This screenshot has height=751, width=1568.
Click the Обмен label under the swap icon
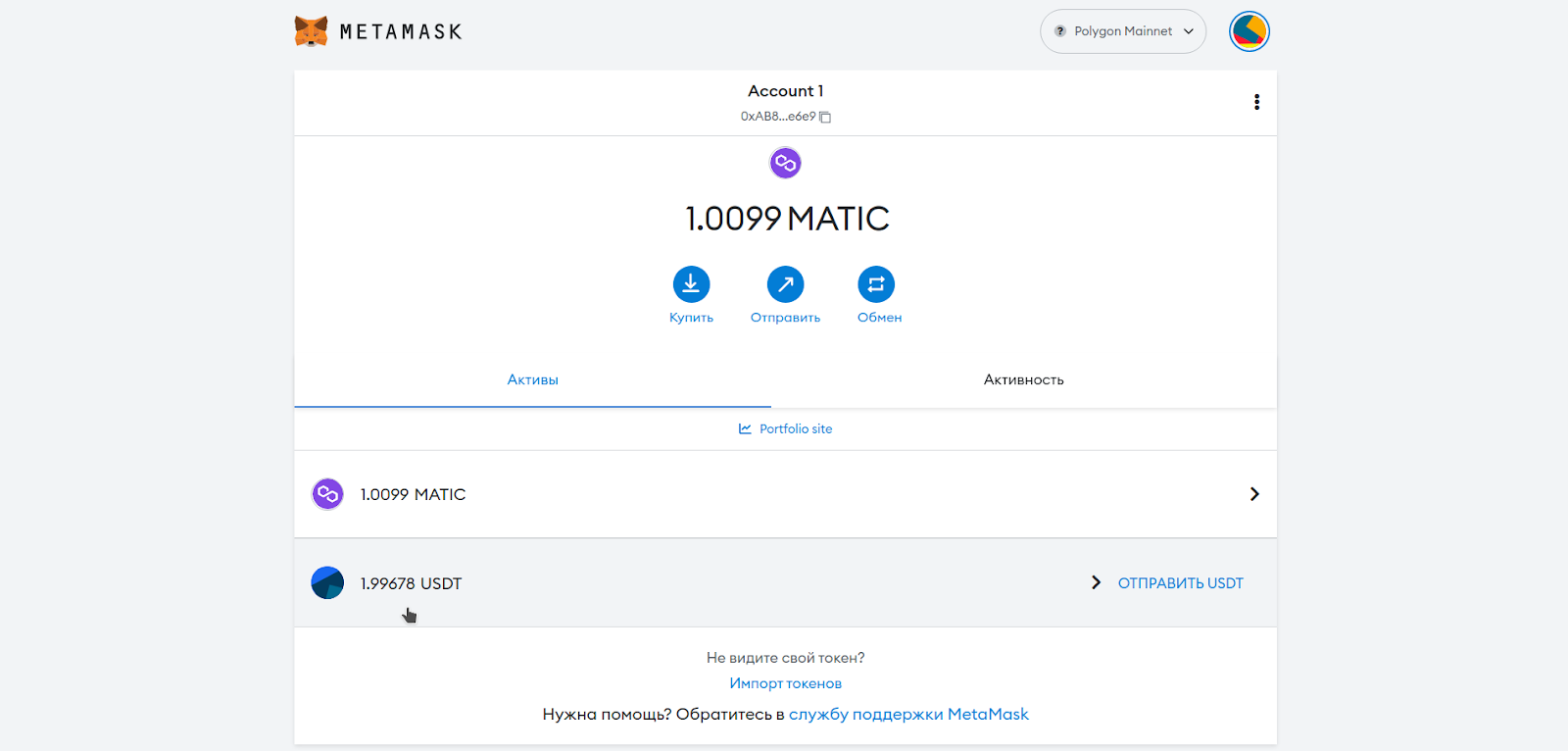(879, 318)
